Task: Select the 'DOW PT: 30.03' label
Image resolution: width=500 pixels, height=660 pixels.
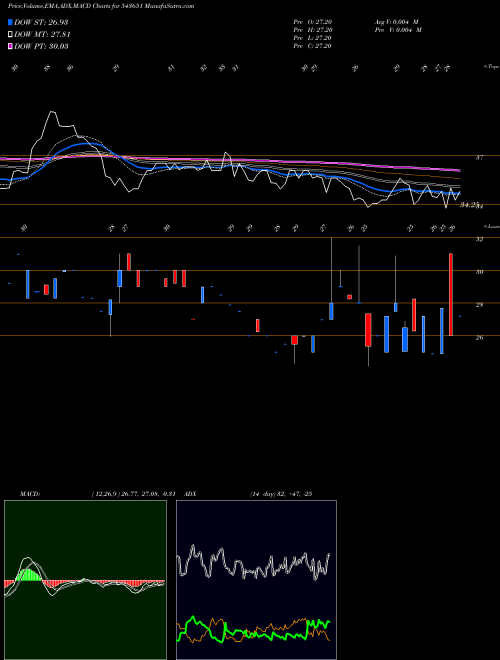Action: (41, 47)
